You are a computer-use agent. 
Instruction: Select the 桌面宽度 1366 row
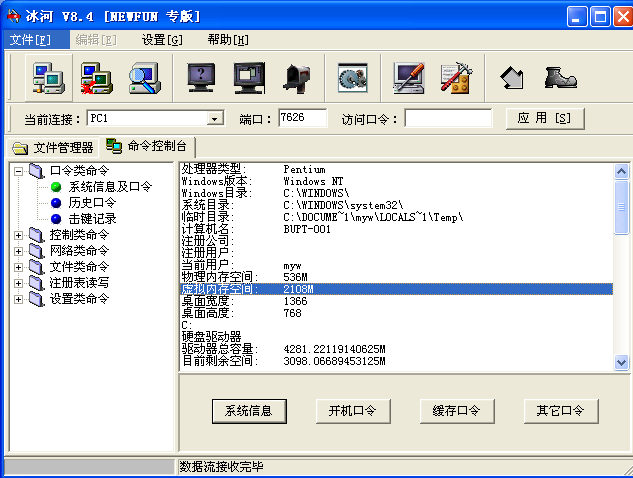pos(396,301)
